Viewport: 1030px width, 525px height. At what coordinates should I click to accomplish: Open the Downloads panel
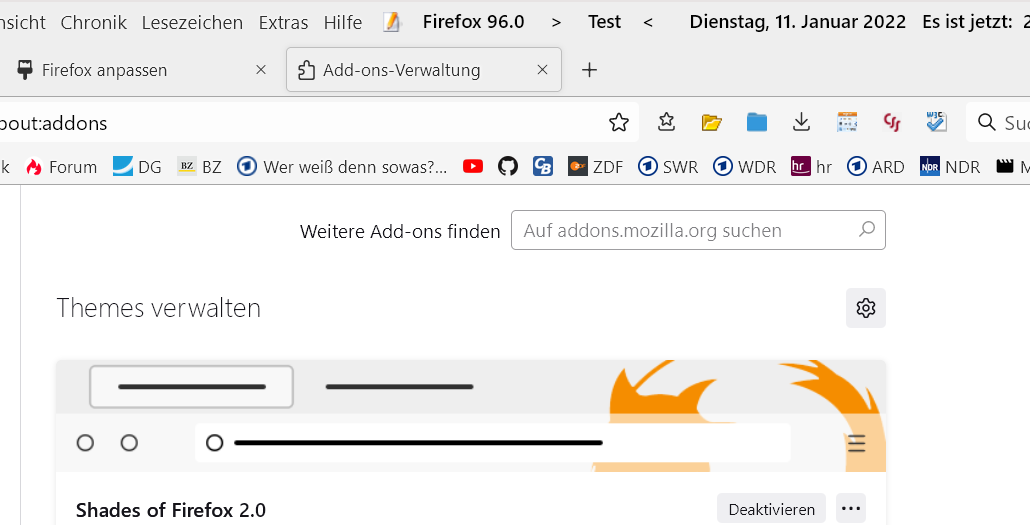pos(801,122)
